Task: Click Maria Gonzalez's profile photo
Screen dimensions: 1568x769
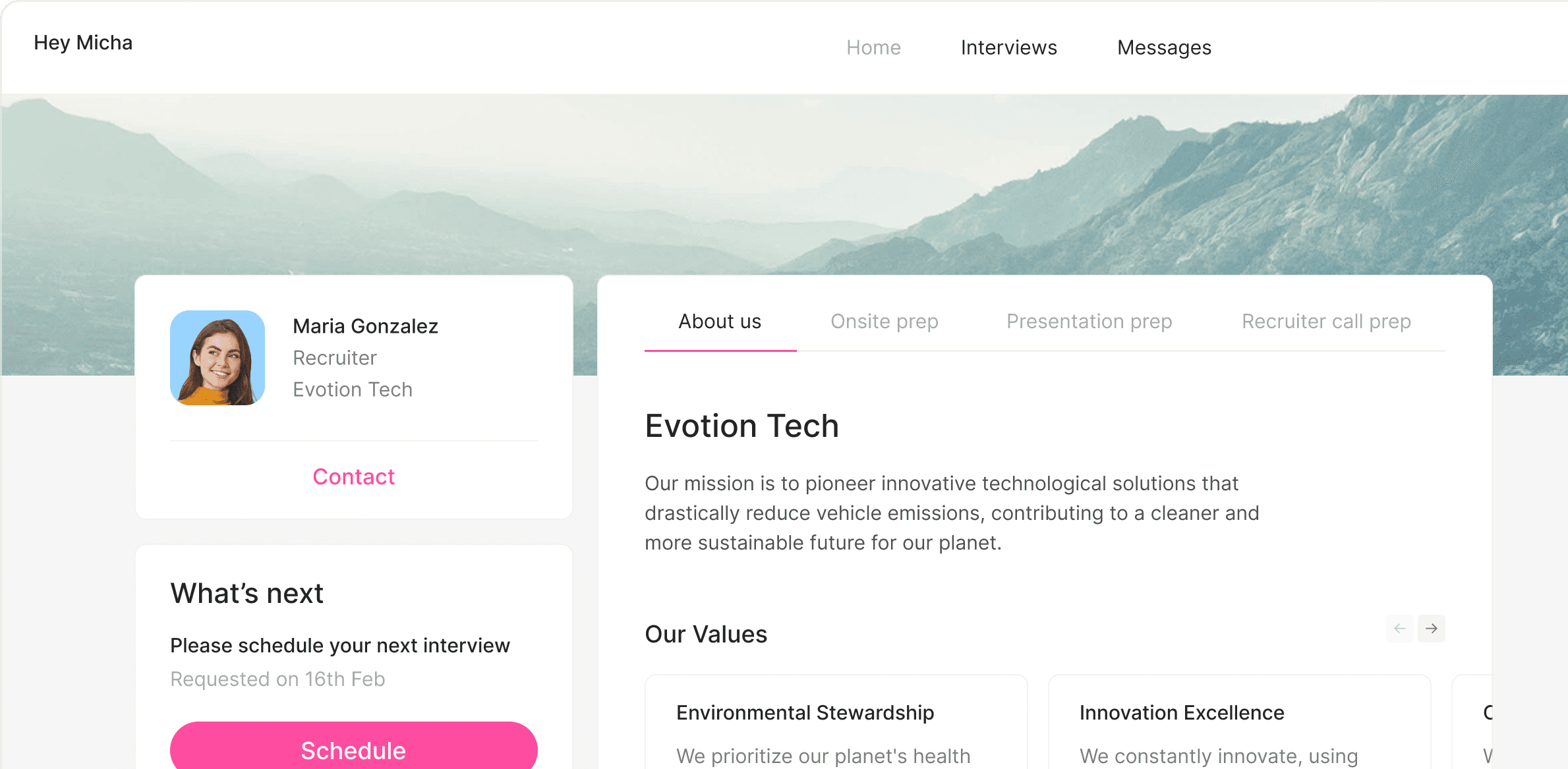Action: [218, 358]
